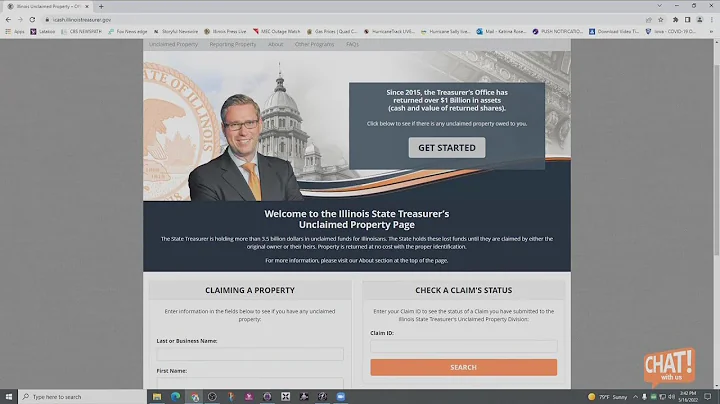Screen dimensions: 720x404
Task: Open the Reporting Property menu
Action: tap(233, 45)
